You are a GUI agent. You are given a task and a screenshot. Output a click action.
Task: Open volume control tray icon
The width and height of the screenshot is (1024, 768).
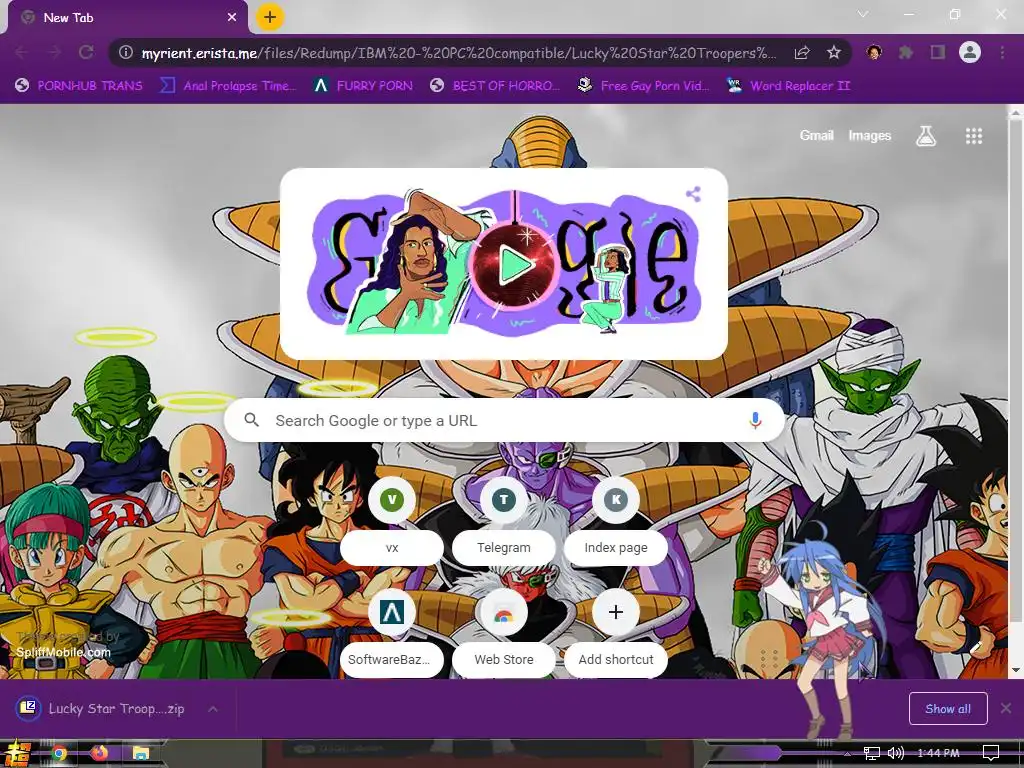896,753
